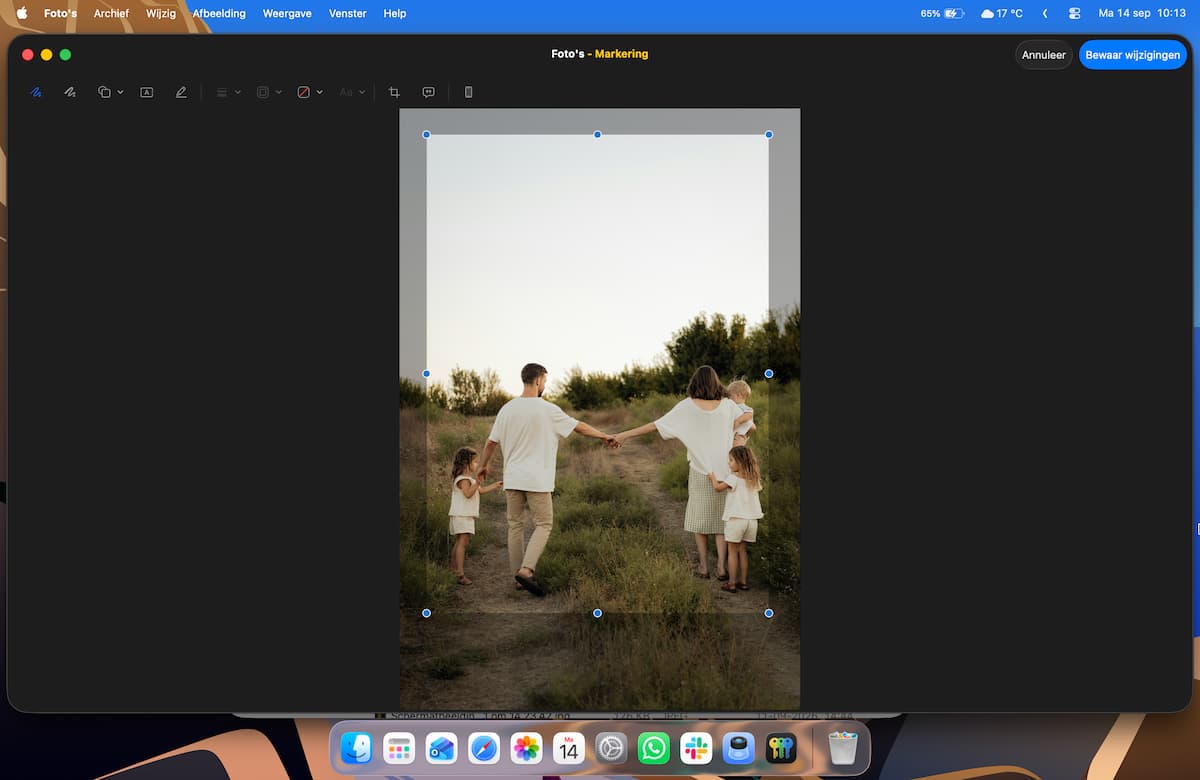The height and width of the screenshot is (780, 1200).
Task: Click Bewaar wijzigingen button
Action: (1133, 55)
